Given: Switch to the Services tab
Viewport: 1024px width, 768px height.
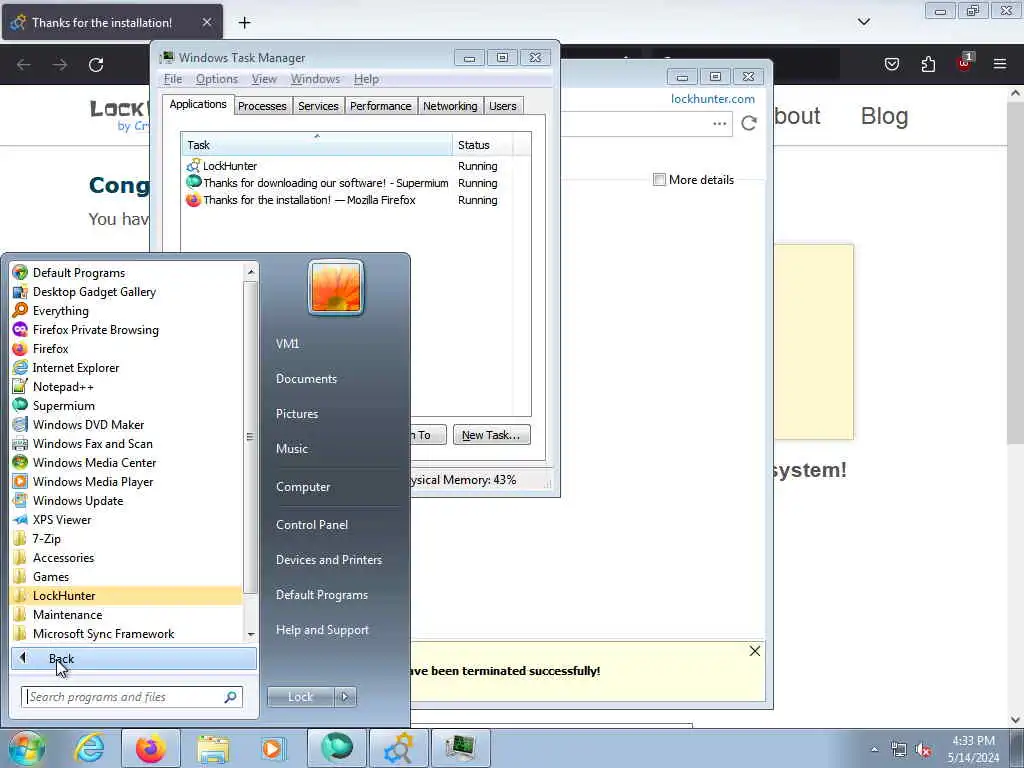Looking at the screenshot, I should [x=318, y=106].
